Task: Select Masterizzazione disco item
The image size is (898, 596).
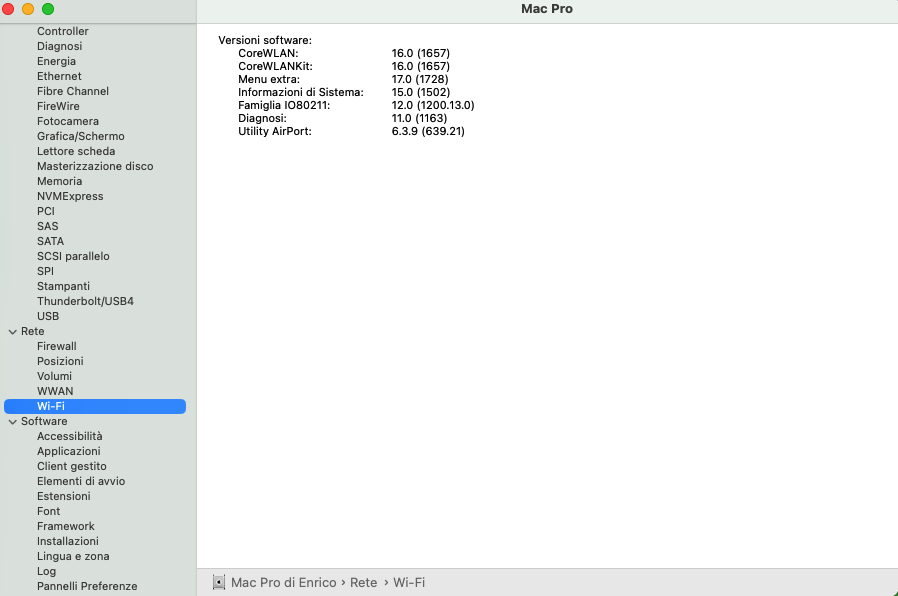Action: pyautogui.click(x=95, y=166)
